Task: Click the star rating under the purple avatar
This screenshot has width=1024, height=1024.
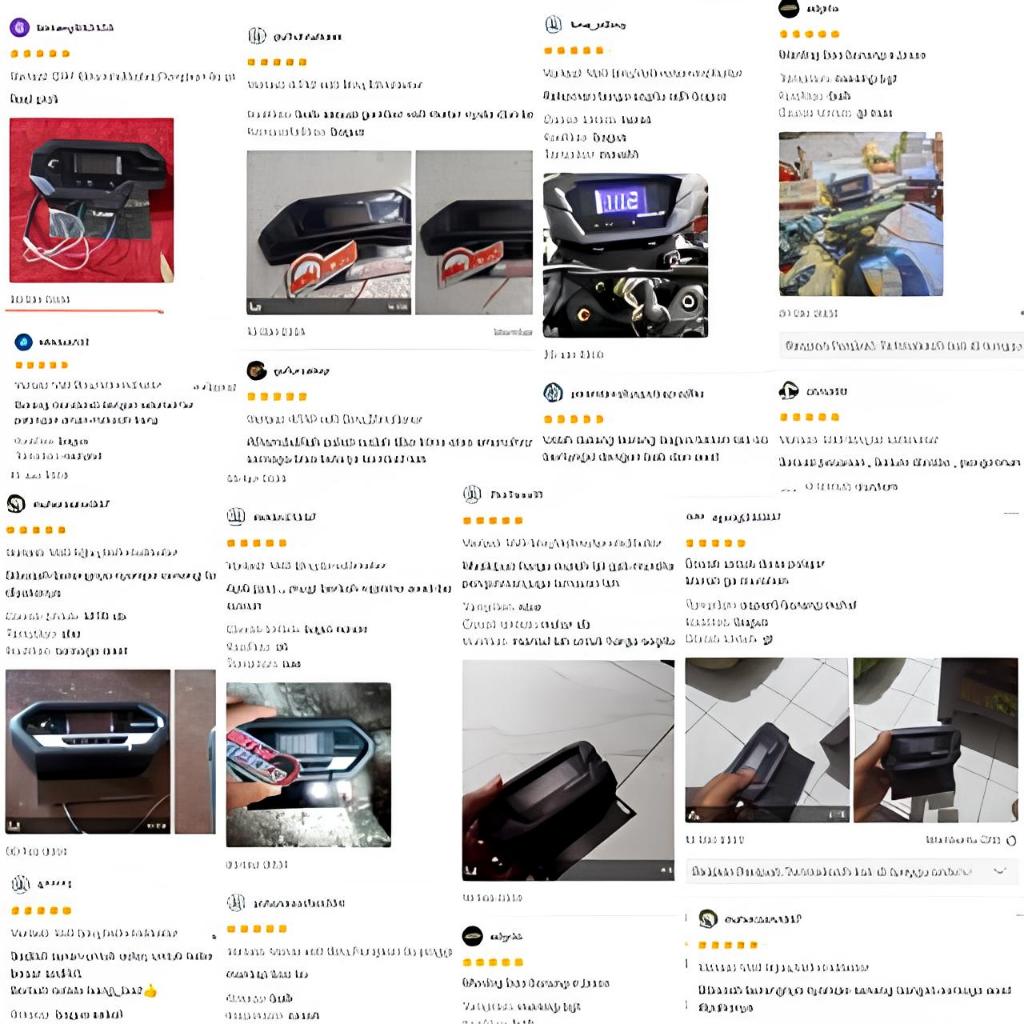Action: (x=40, y=54)
